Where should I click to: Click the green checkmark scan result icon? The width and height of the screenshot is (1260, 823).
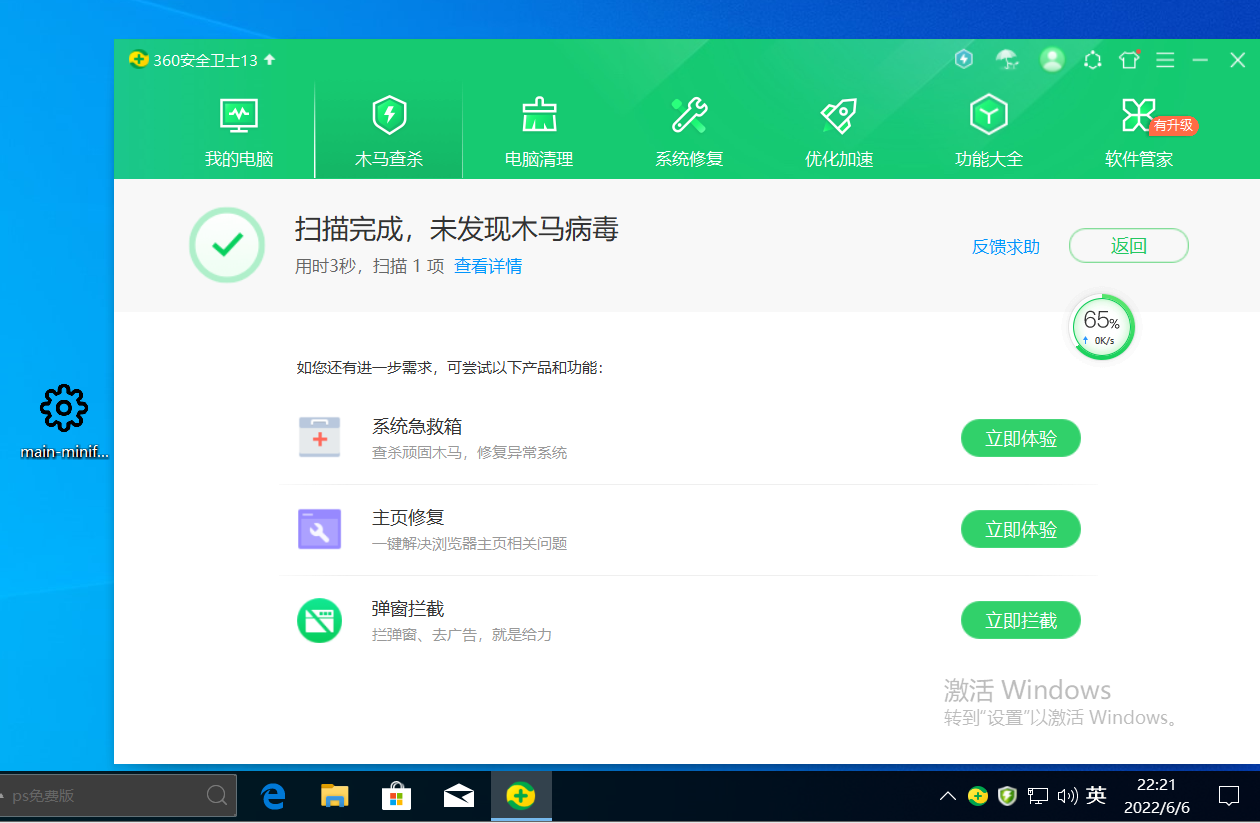[x=227, y=245]
